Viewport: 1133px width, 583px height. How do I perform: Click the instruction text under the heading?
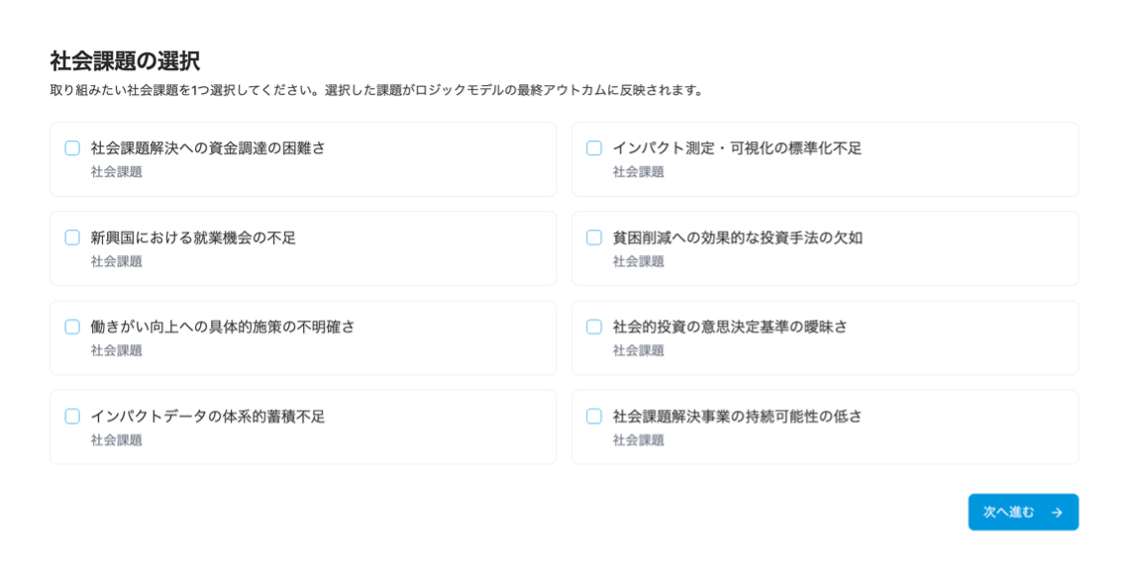click(x=376, y=91)
